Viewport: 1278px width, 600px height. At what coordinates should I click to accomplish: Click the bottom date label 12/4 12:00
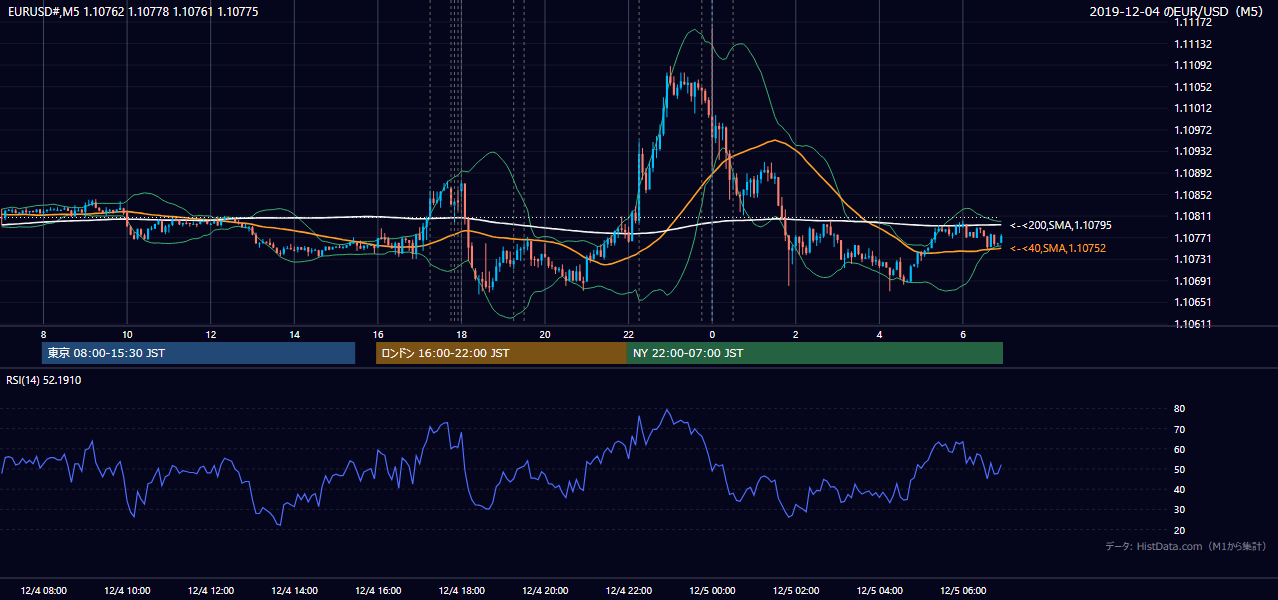pos(211,591)
